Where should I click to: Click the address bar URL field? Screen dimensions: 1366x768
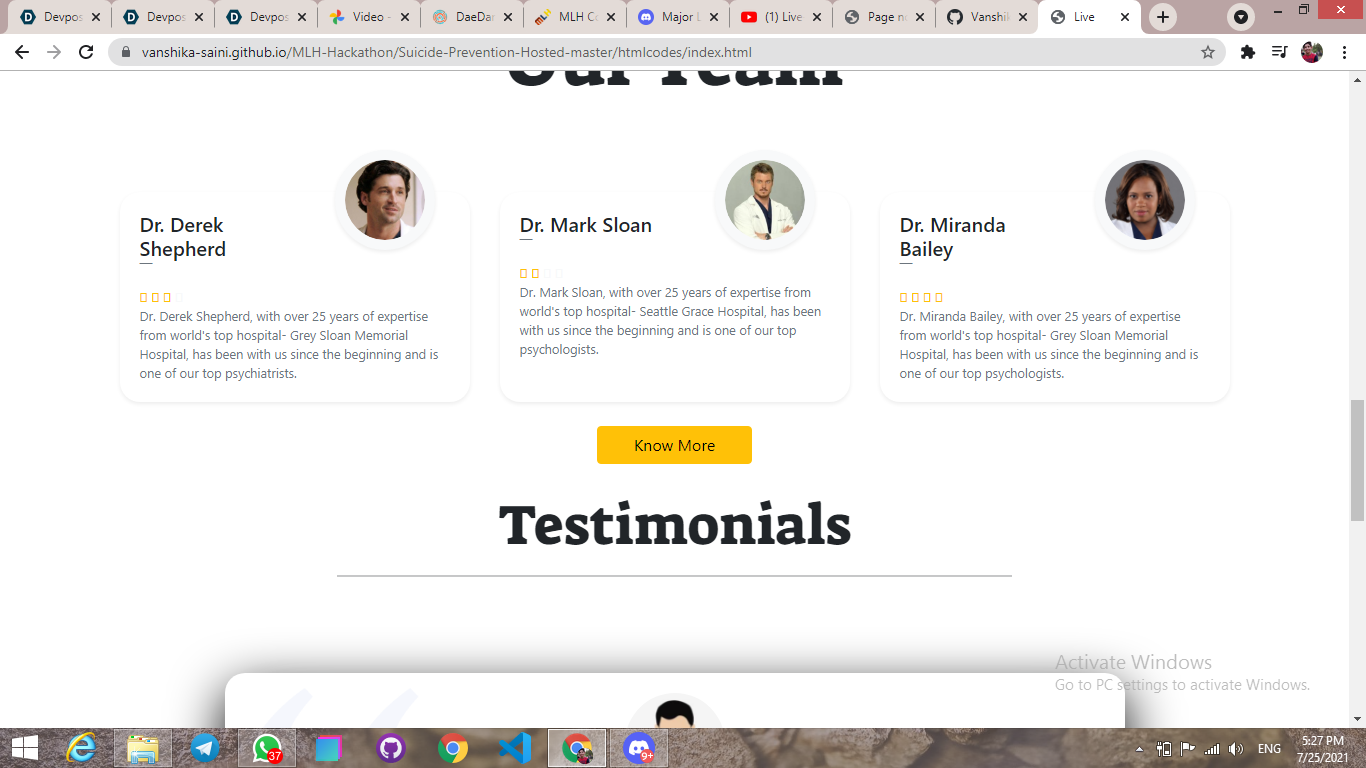[x=660, y=52]
